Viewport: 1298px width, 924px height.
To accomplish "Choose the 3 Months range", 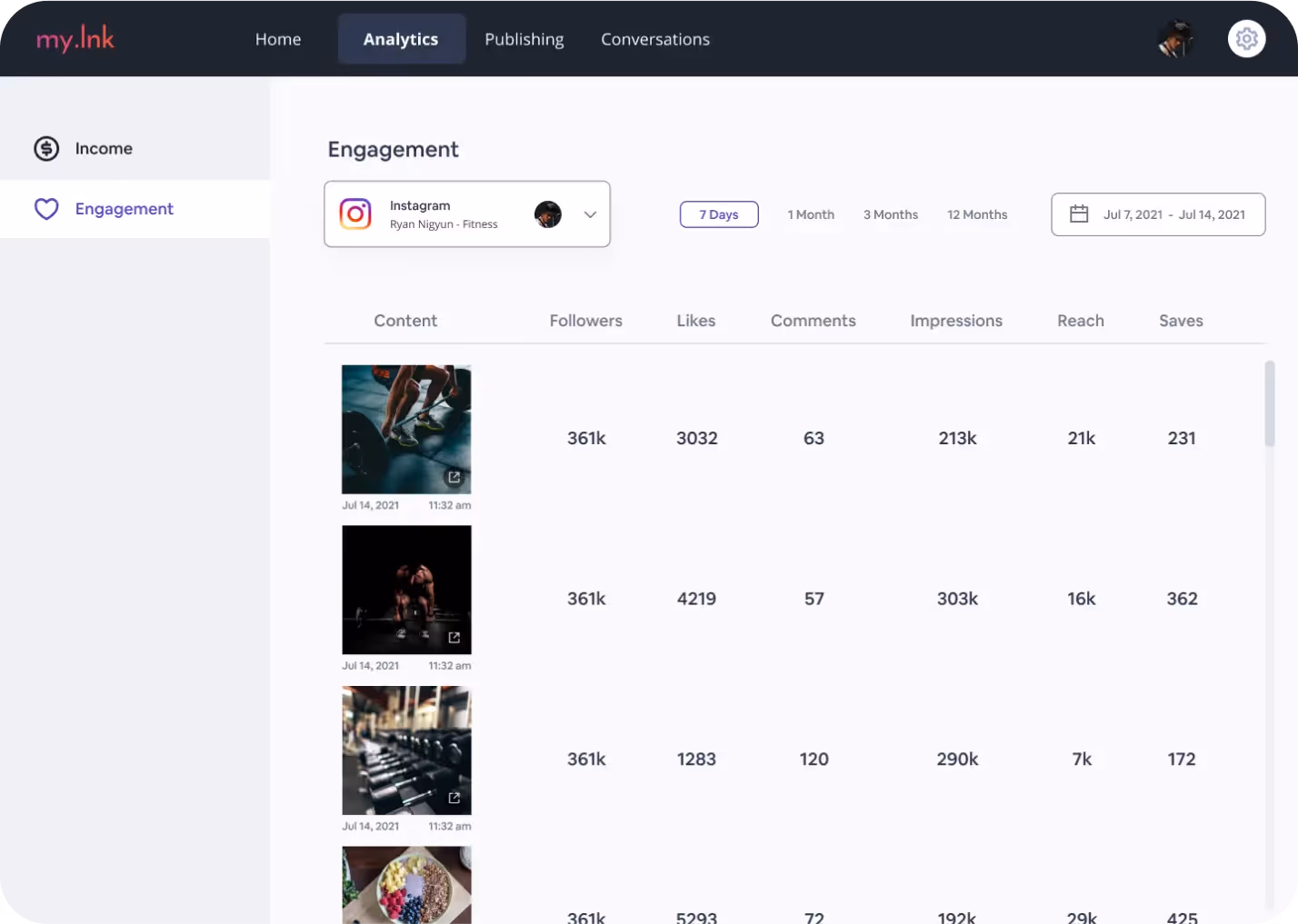I will 891,214.
